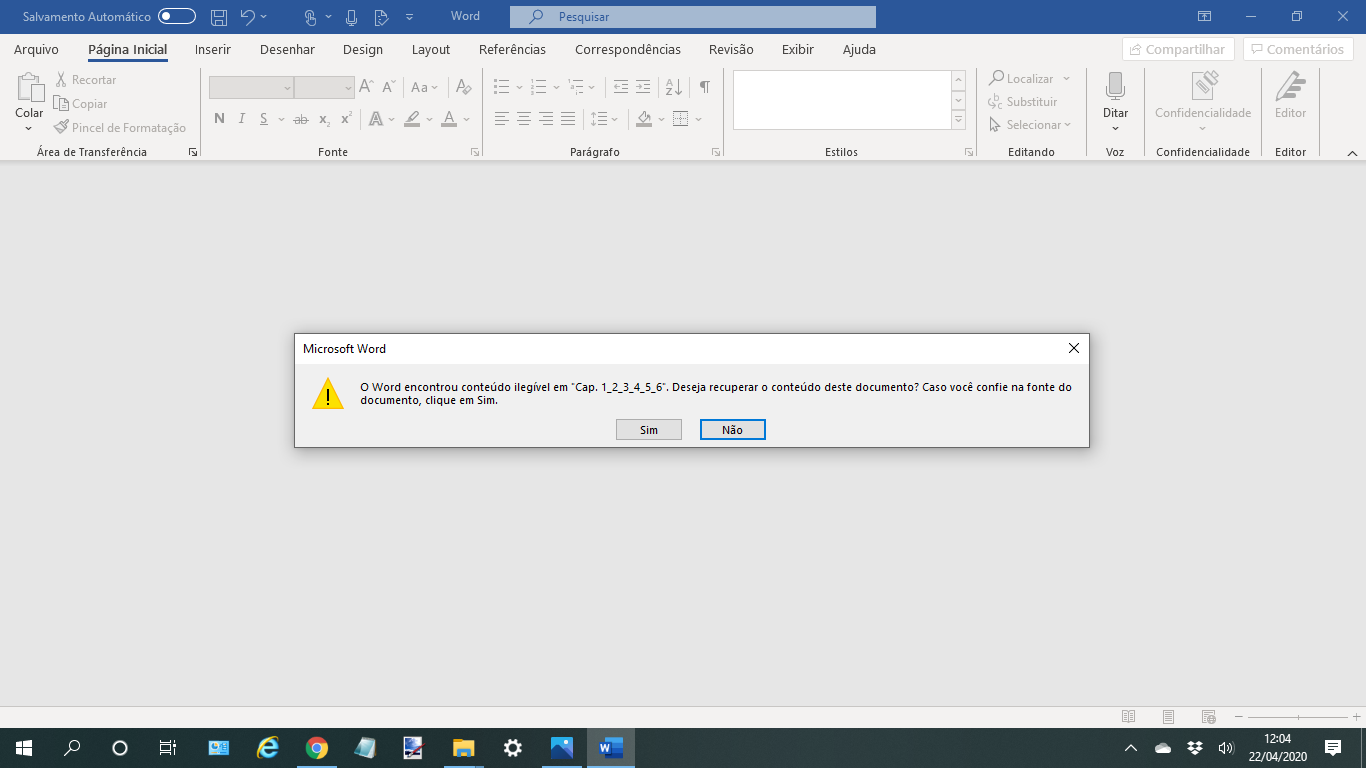Click the microphone icon in quick access toolbar
1366x768 pixels.
pos(351,17)
